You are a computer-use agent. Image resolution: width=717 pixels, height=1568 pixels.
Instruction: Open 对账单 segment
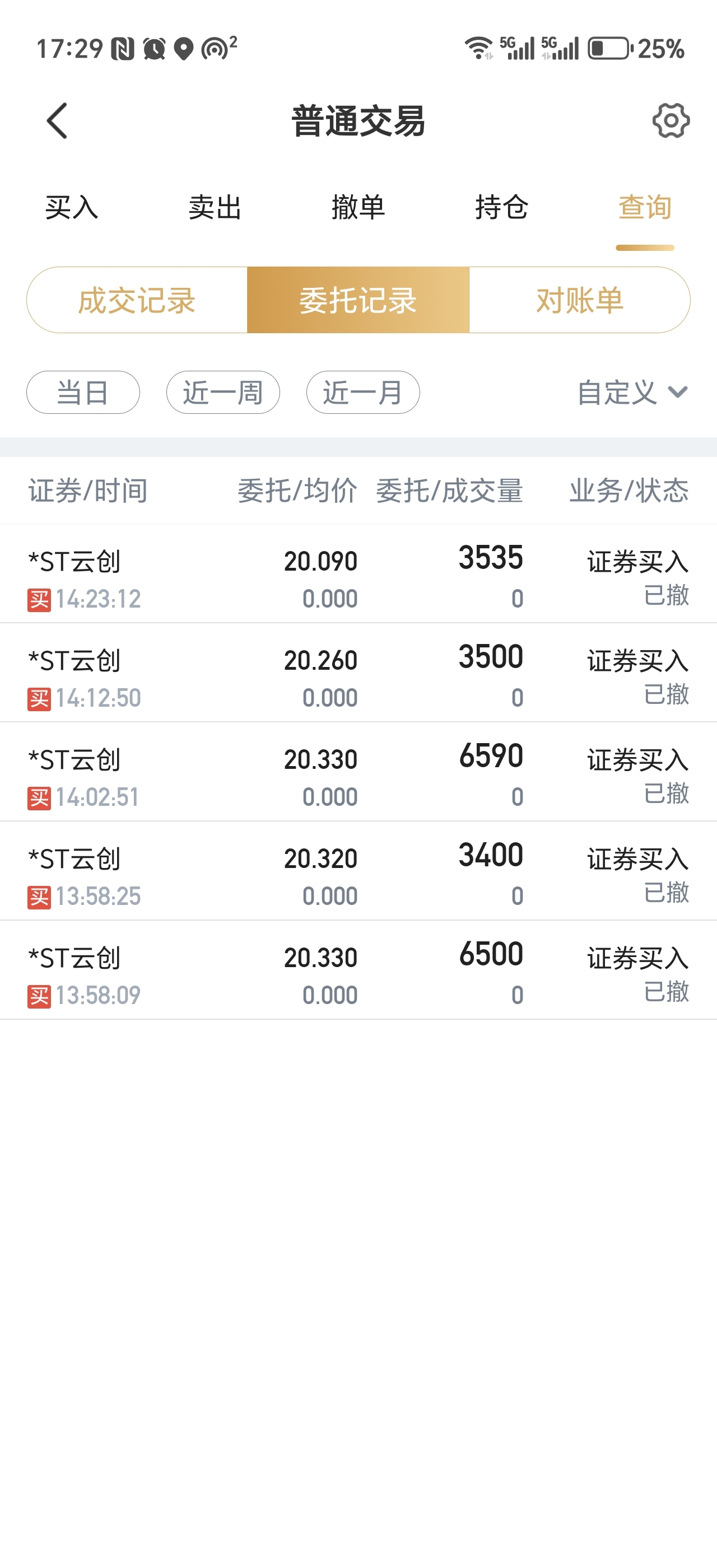pos(579,300)
